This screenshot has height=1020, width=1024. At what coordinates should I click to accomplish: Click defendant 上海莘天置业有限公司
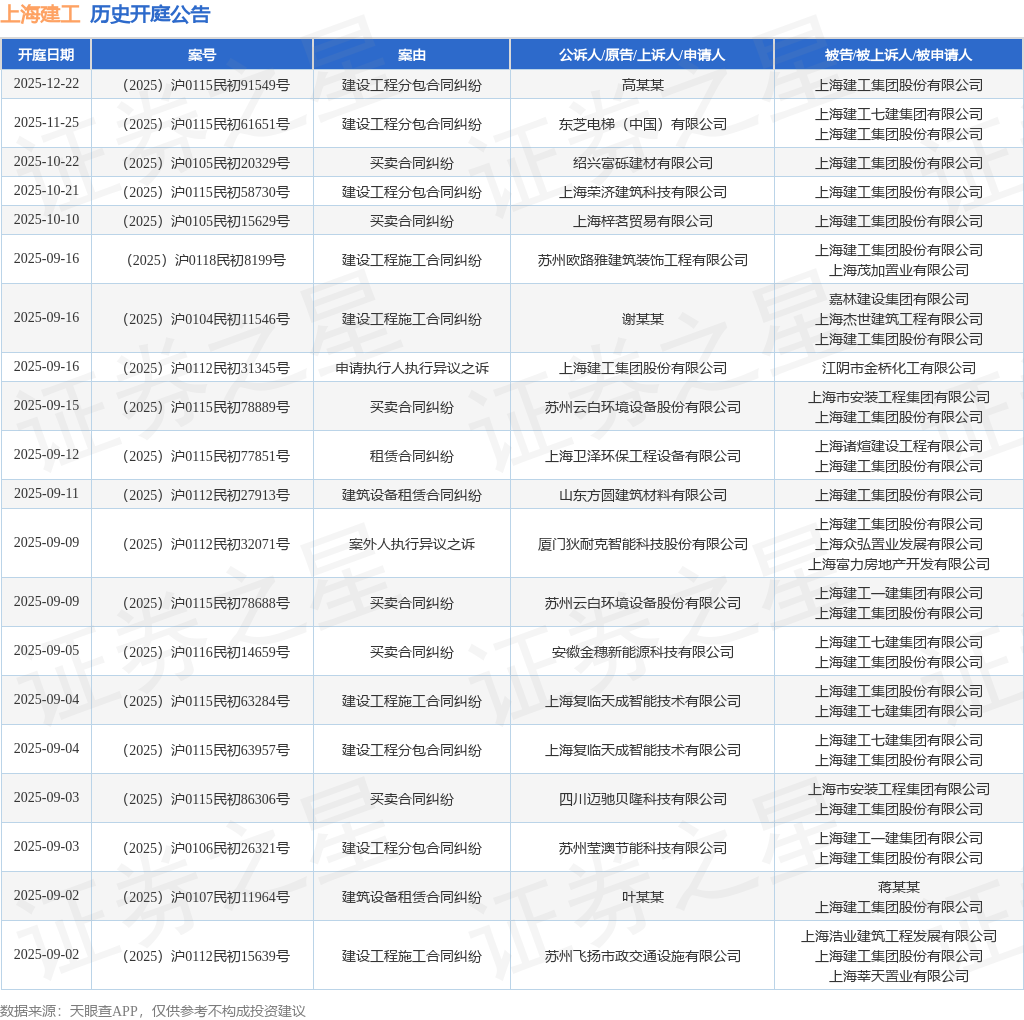click(x=899, y=976)
